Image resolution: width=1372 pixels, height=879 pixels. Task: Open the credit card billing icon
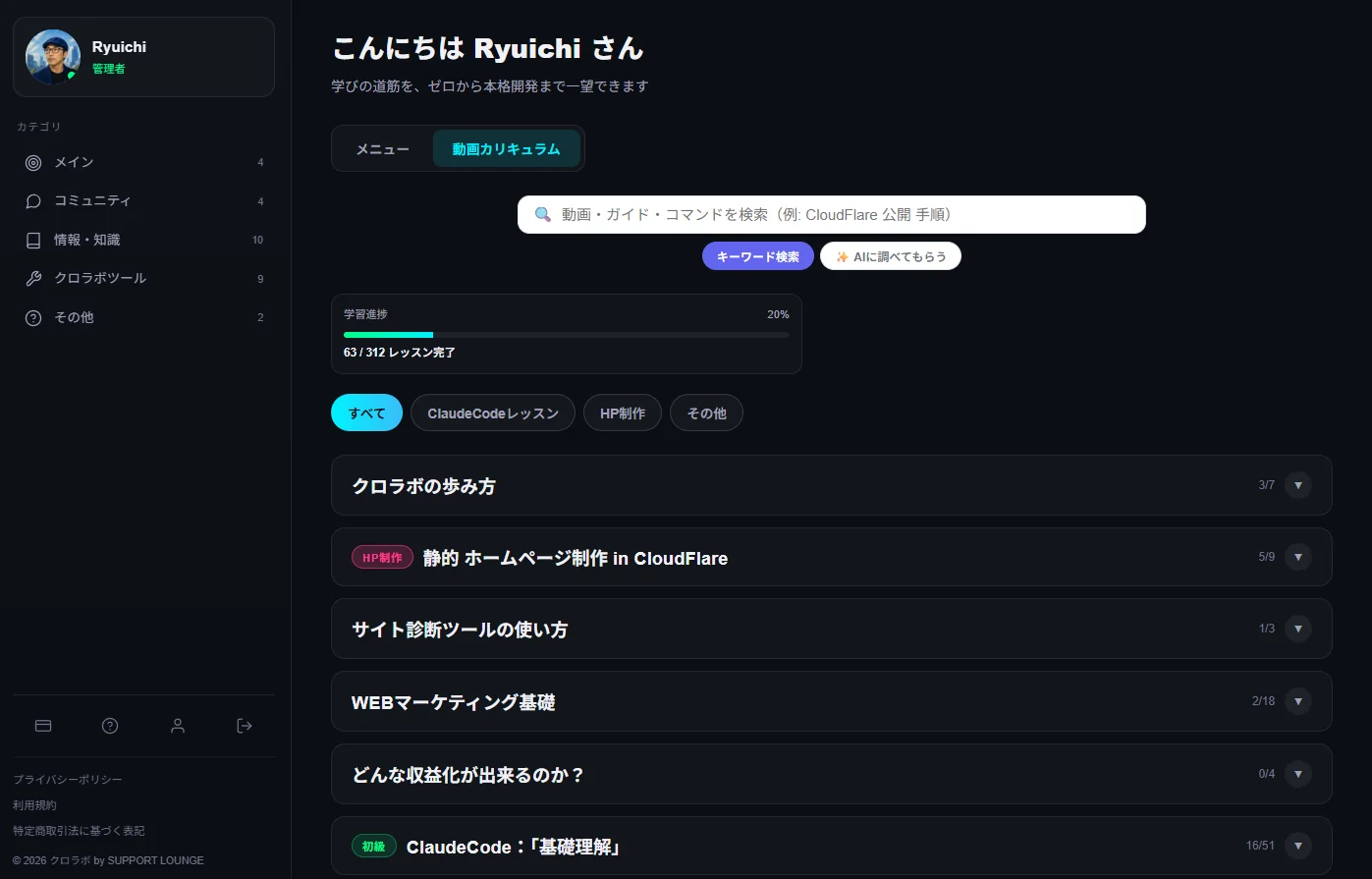(43, 726)
